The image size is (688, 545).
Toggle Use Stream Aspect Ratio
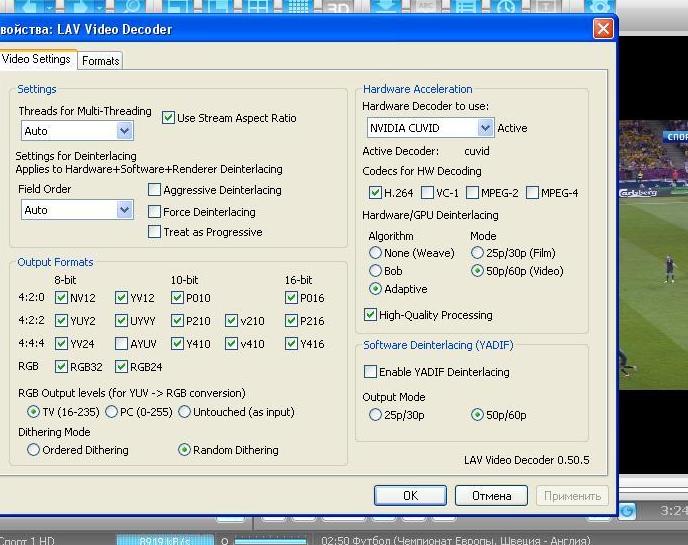click(169, 118)
